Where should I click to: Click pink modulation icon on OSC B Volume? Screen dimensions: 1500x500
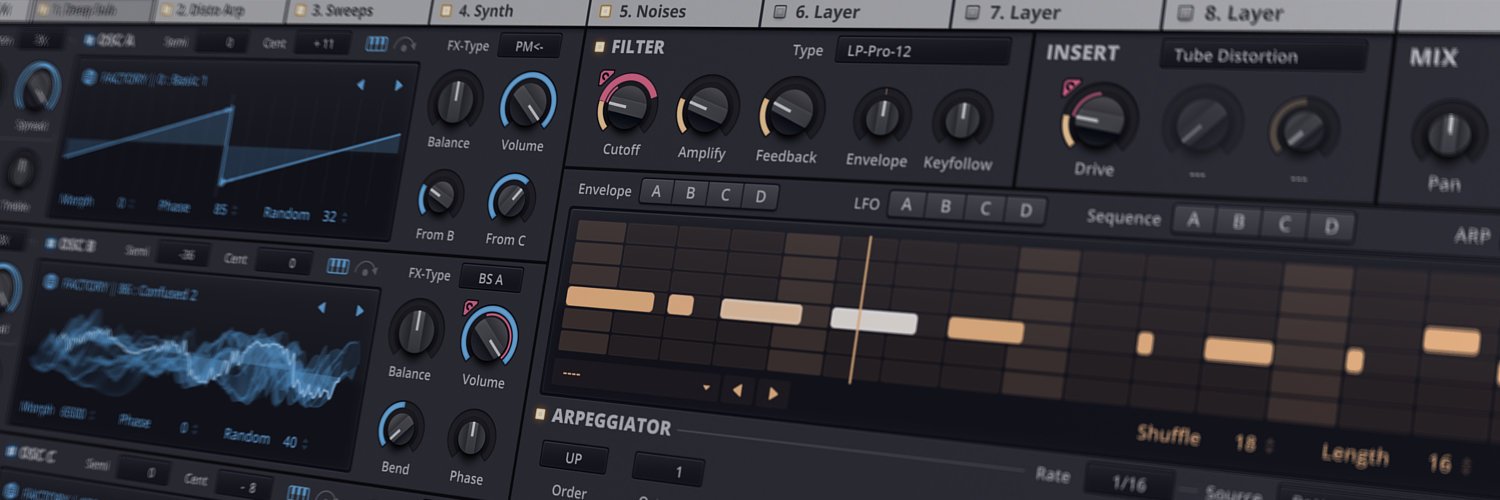point(468,307)
